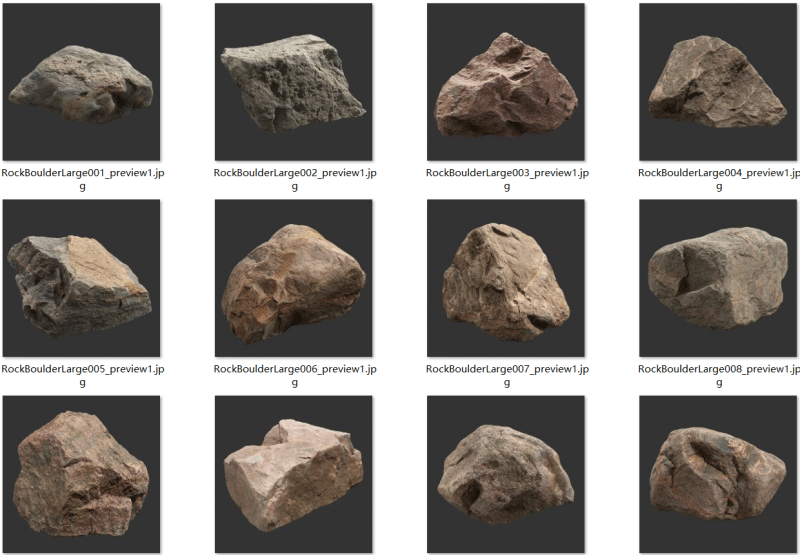Select the RockBoulderLarge007 rock thumbnail
This screenshot has height=555, width=800.
tap(506, 278)
